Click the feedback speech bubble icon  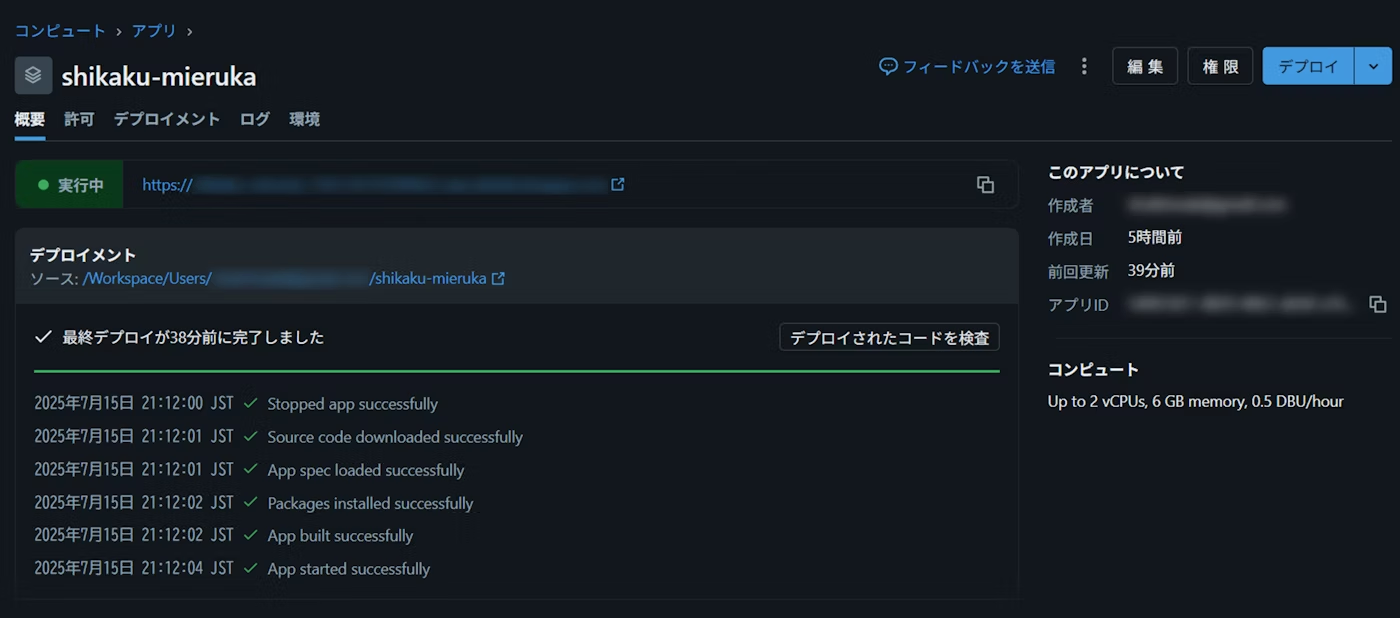tap(888, 66)
